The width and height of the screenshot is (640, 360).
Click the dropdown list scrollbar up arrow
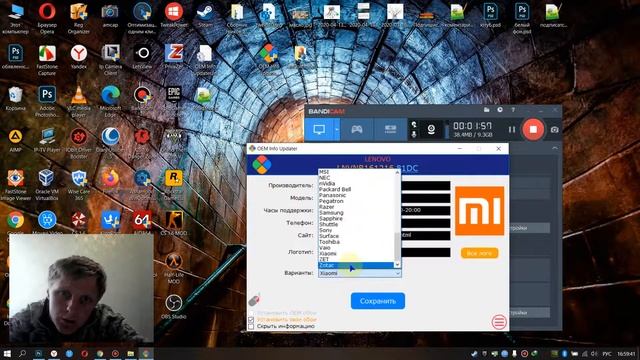397,173
